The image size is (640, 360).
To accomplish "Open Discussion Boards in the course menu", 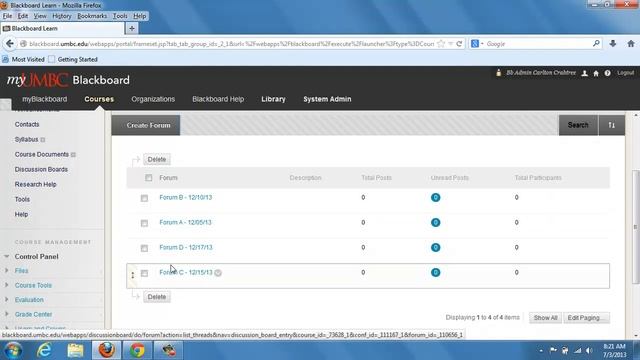I will coord(41,169).
